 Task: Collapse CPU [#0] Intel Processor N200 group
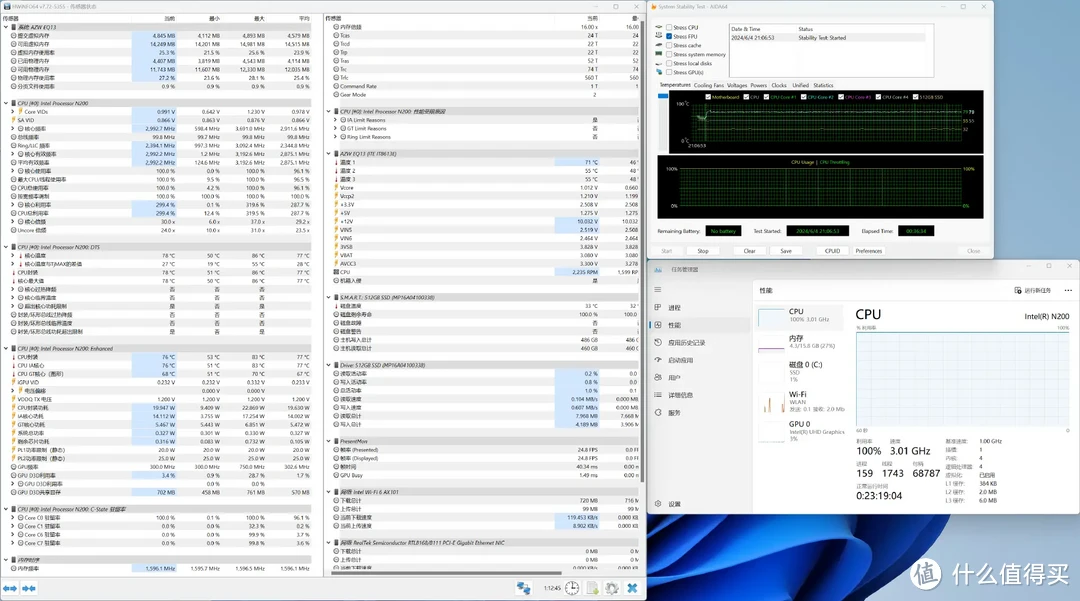coord(6,103)
